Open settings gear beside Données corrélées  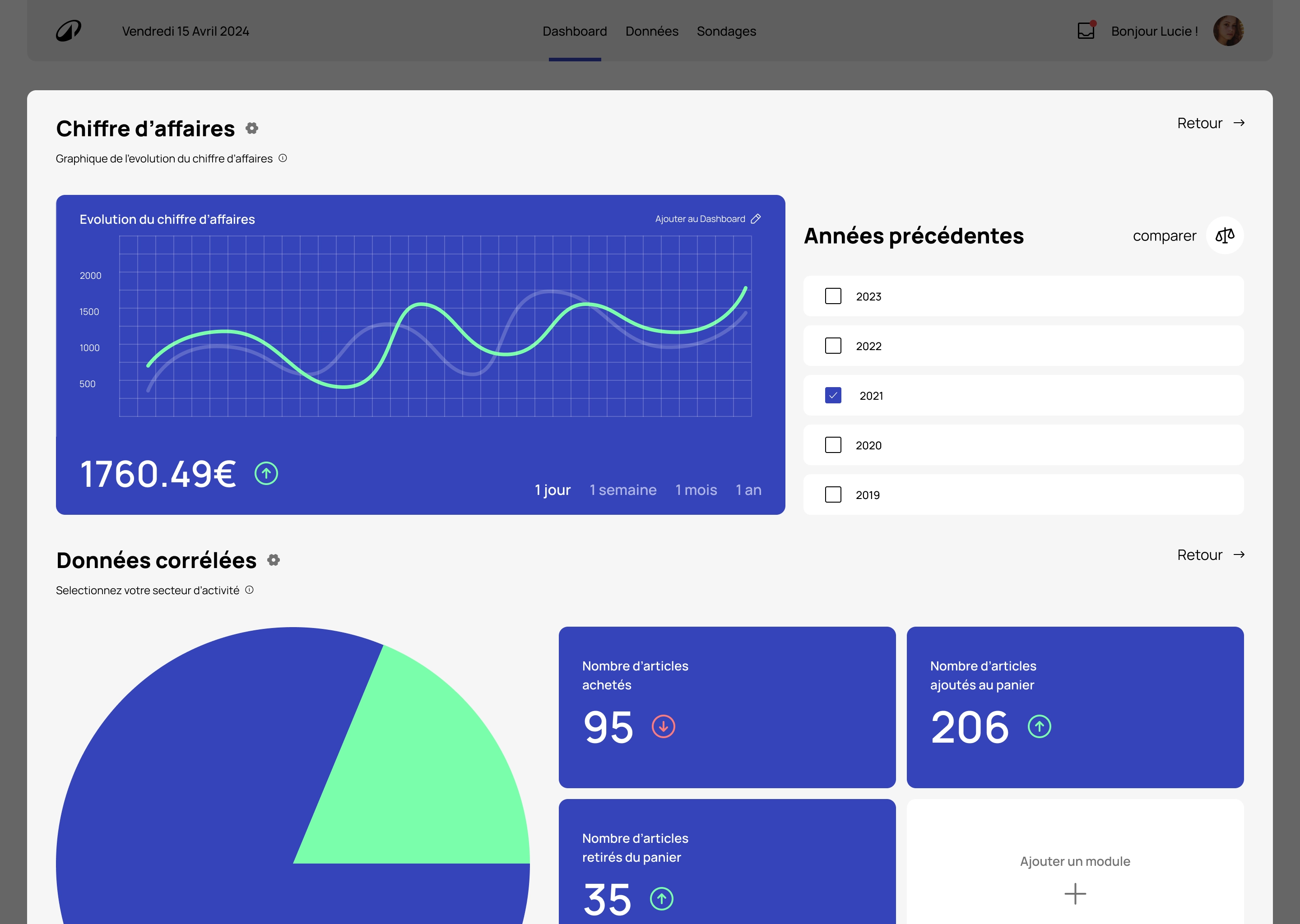pyautogui.click(x=274, y=560)
